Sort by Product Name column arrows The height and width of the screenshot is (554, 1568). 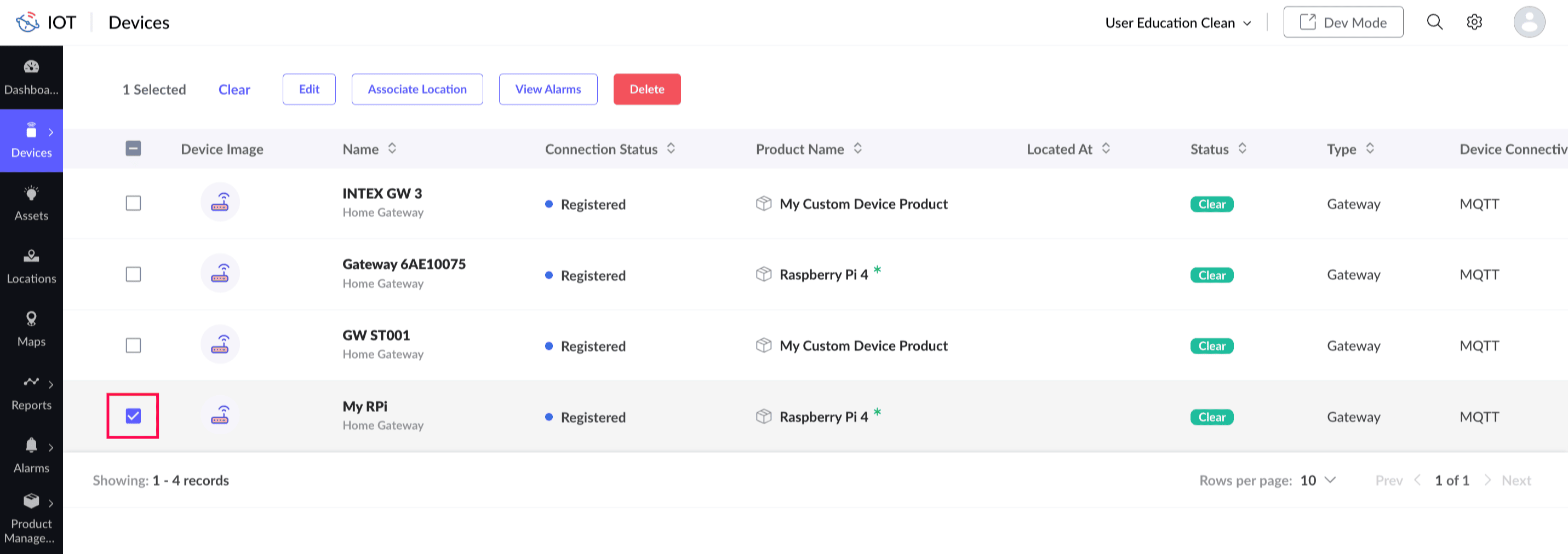(857, 148)
